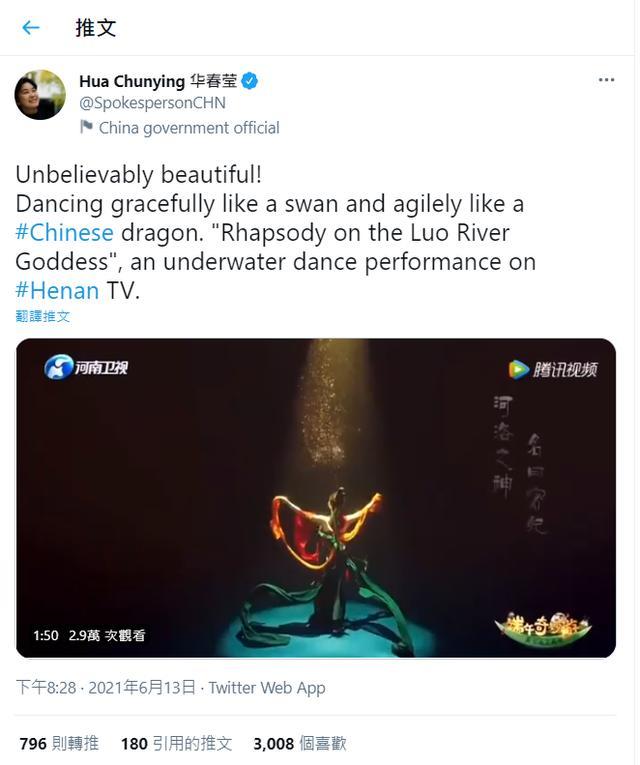This screenshot has height=765, width=640.
Task: Open the #Henan hashtag
Action: [57, 291]
